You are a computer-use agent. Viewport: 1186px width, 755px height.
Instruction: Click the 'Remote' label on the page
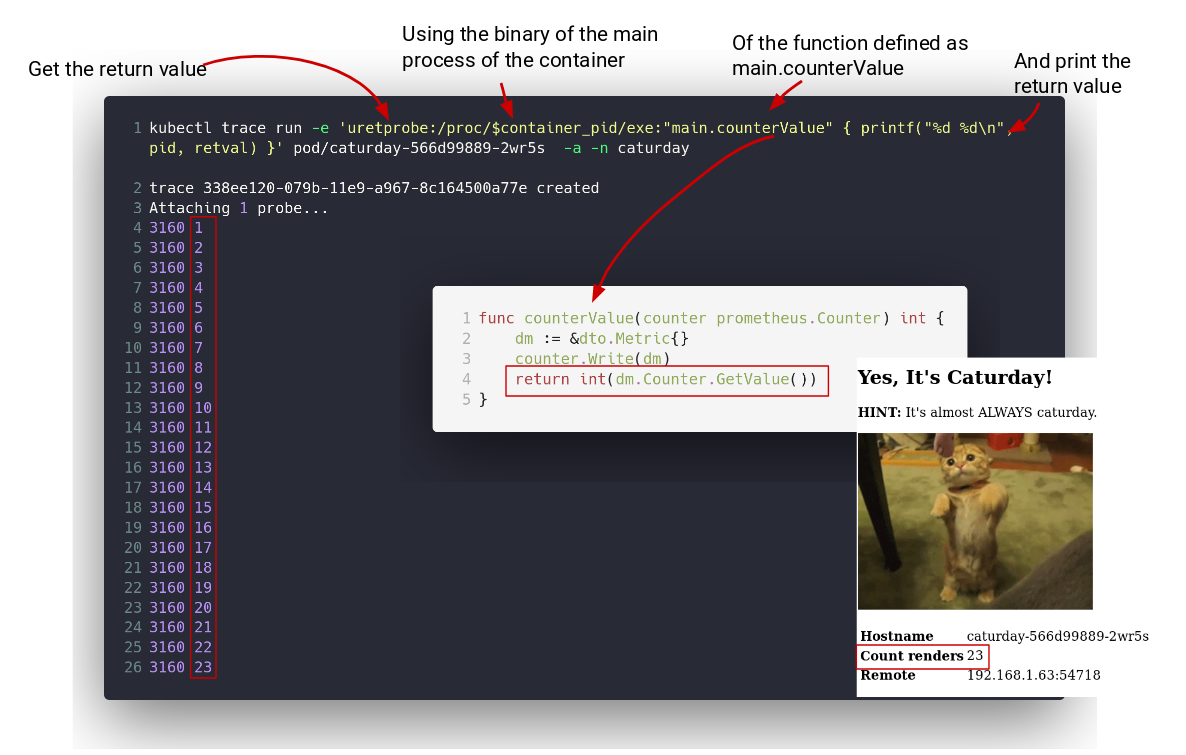[887, 675]
